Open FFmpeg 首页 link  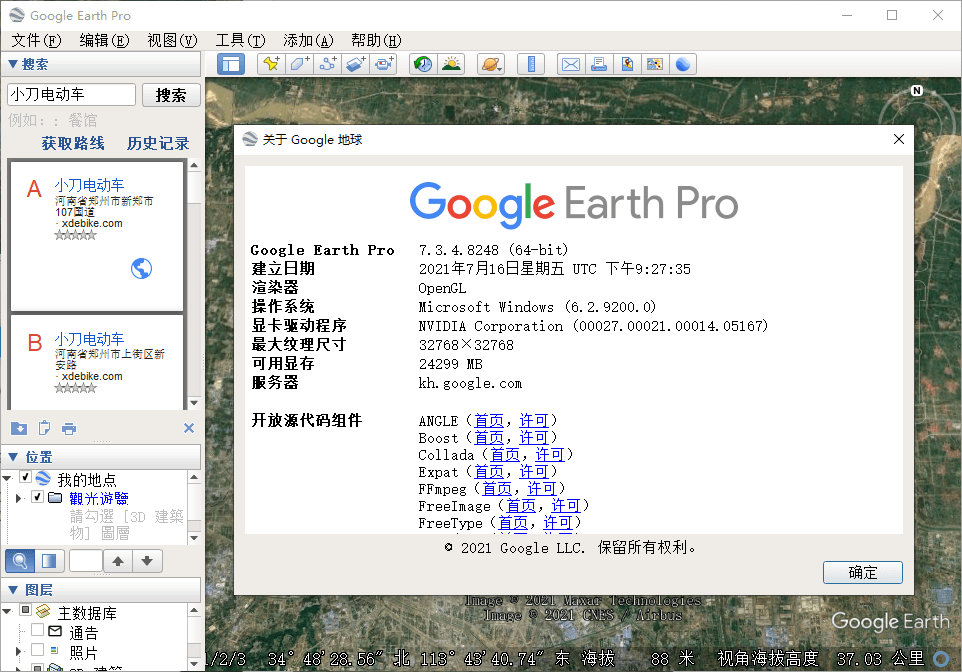click(x=497, y=489)
